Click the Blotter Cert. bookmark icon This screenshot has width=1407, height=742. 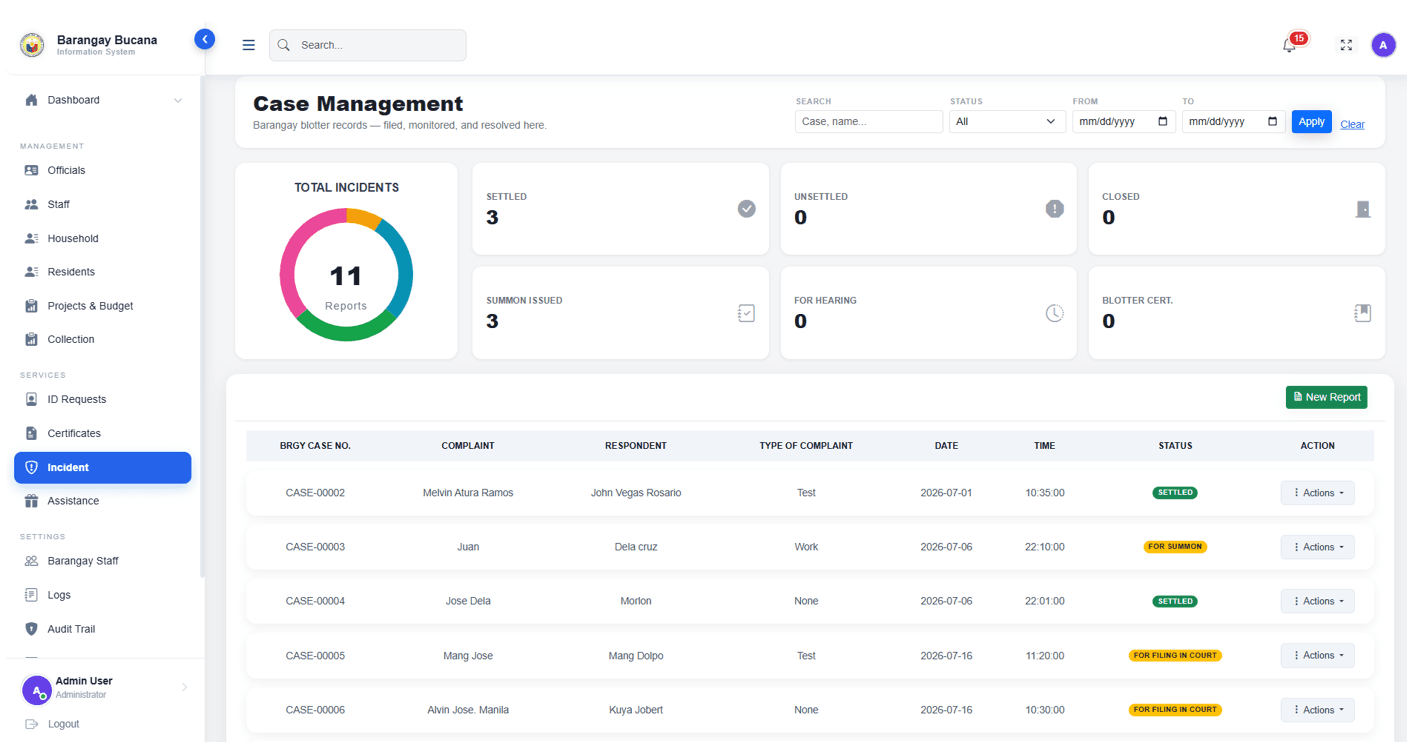pyautogui.click(x=1362, y=313)
